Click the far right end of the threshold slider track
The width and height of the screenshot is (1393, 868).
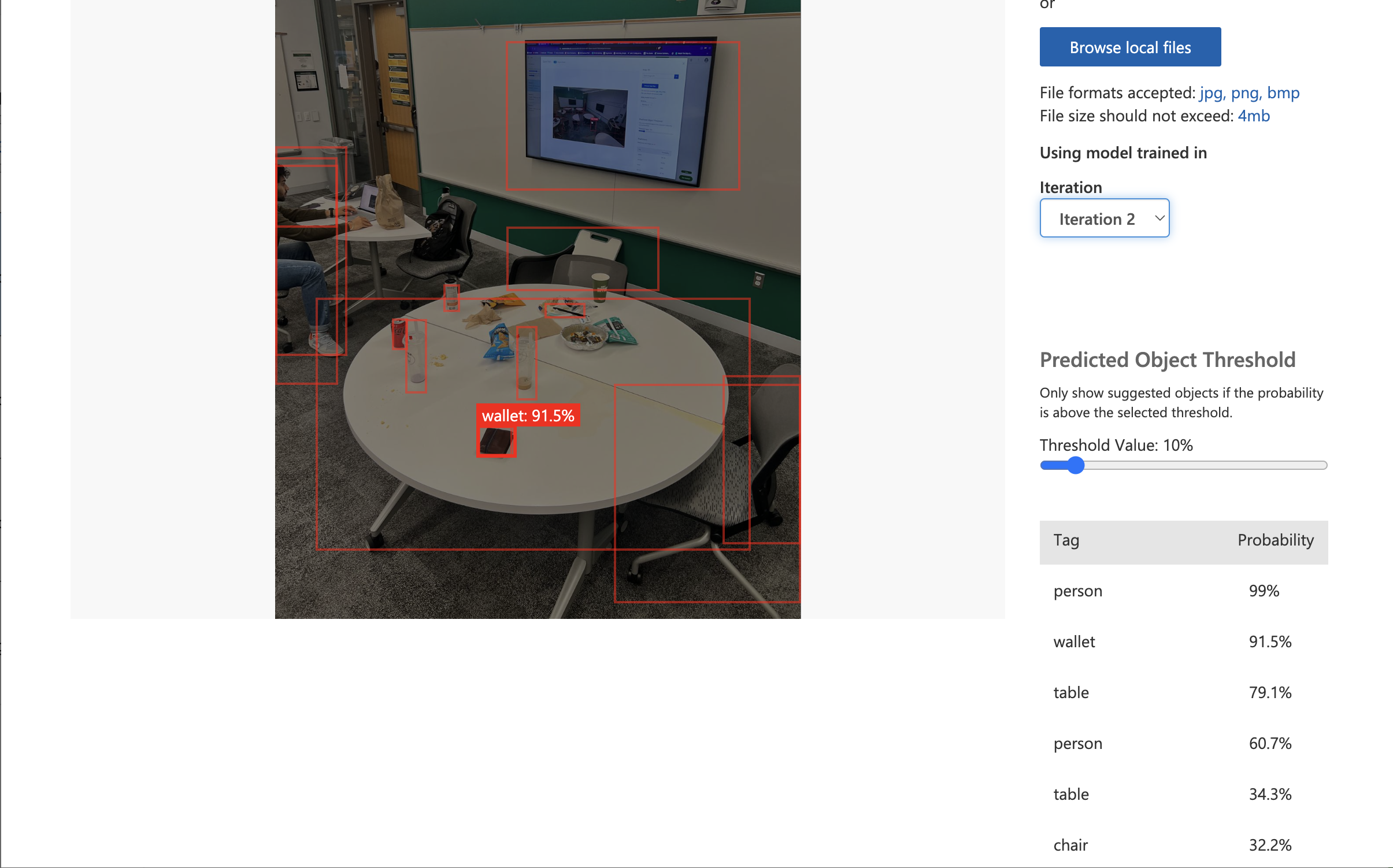tap(1323, 465)
